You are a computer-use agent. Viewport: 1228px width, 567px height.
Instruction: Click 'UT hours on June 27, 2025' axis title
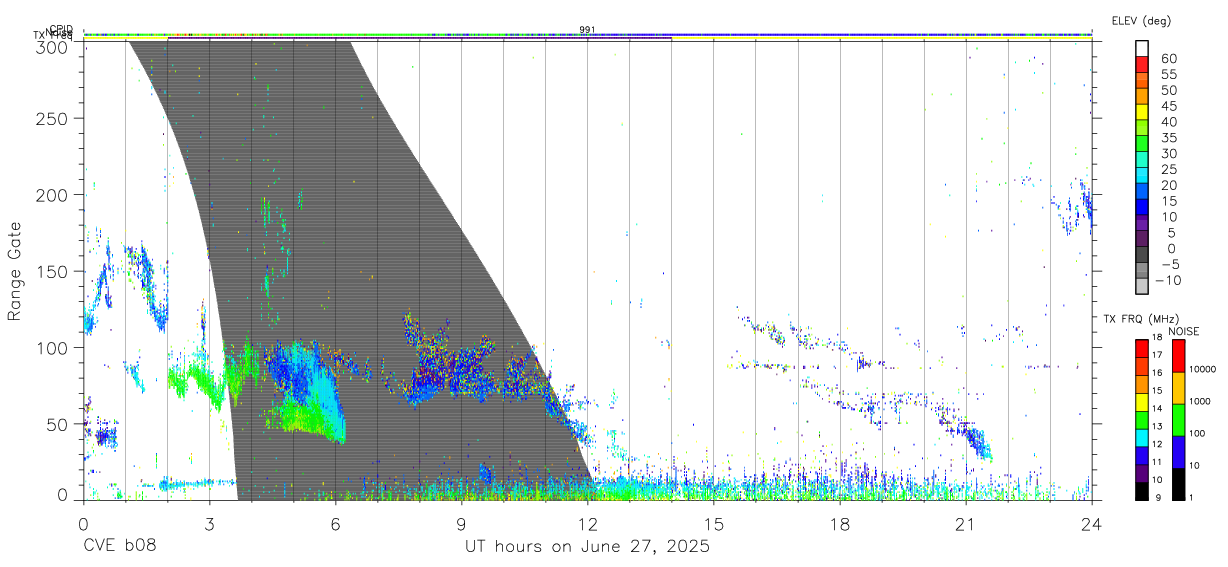587,547
